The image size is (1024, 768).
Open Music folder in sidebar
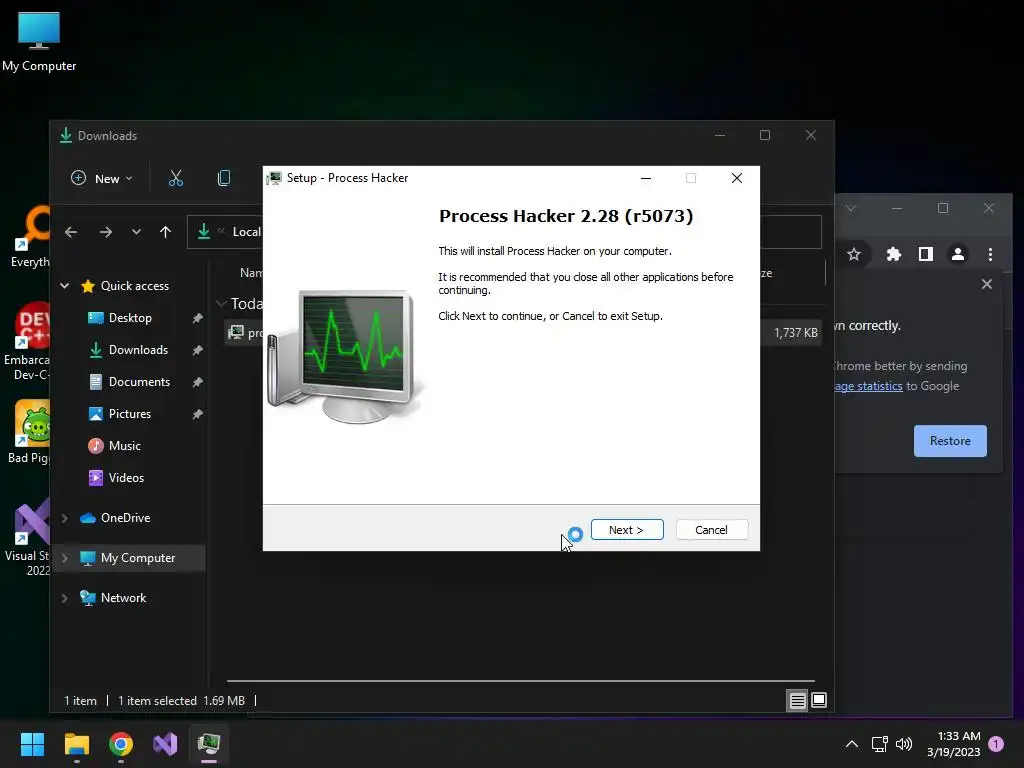tap(124, 446)
